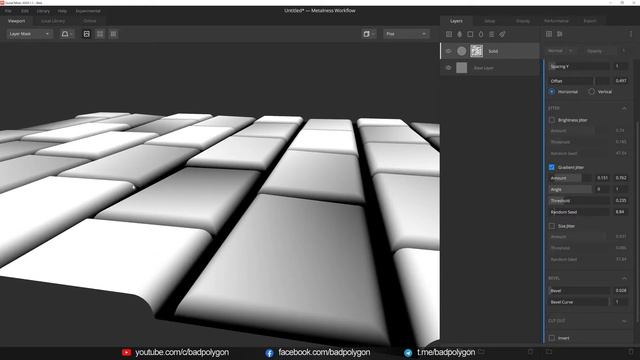Switch to the Display tab

point(523,21)
